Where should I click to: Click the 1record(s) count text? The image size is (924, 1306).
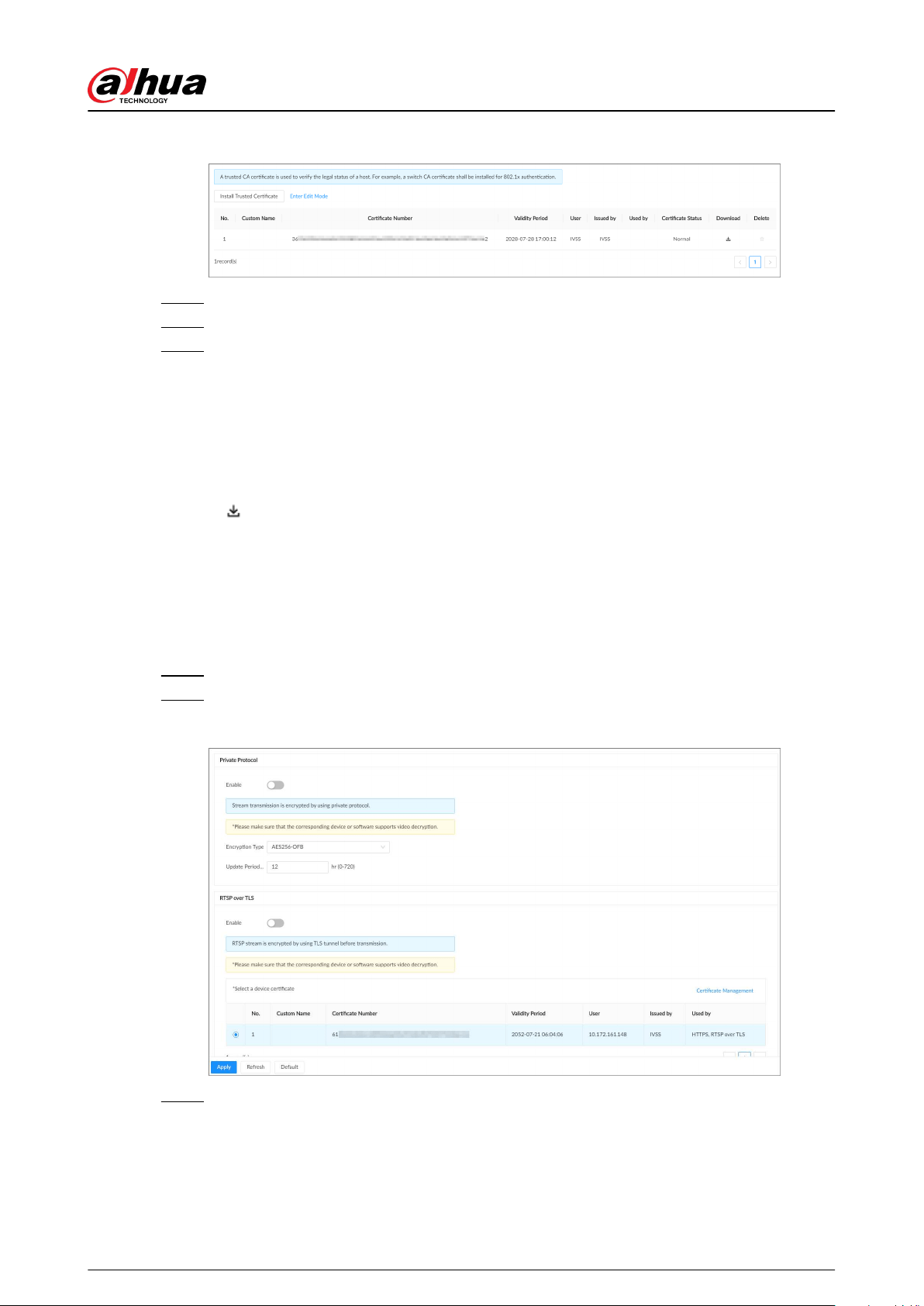(226, 262)
